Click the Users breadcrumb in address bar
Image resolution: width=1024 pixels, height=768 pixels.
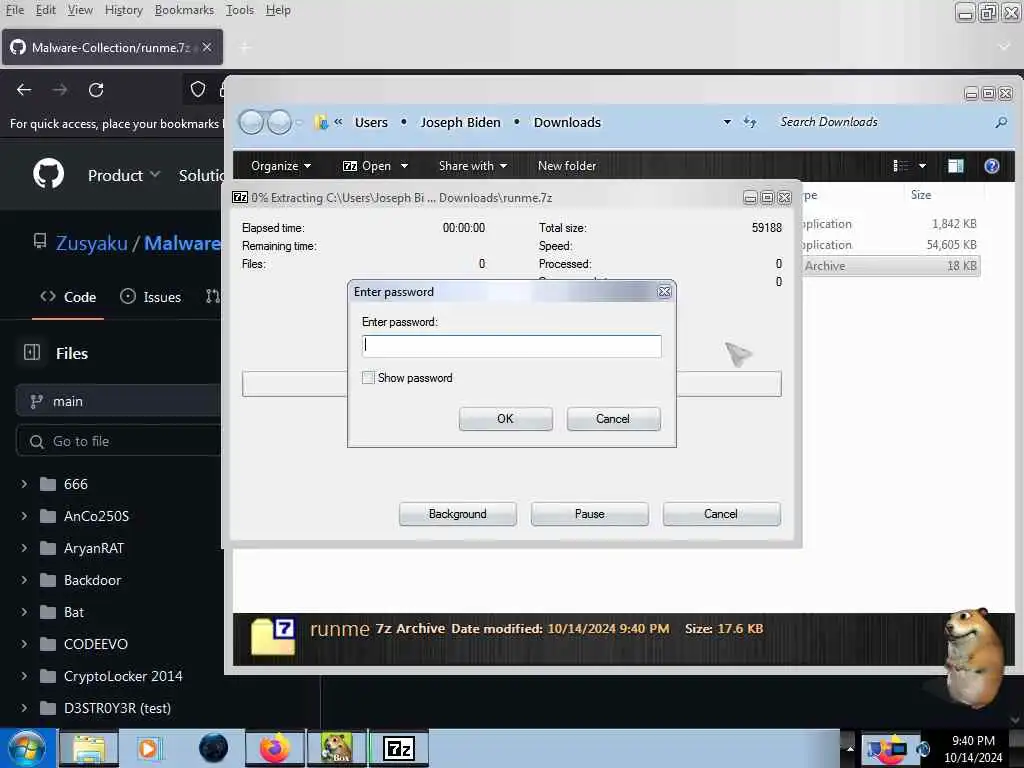click(371, 122)
